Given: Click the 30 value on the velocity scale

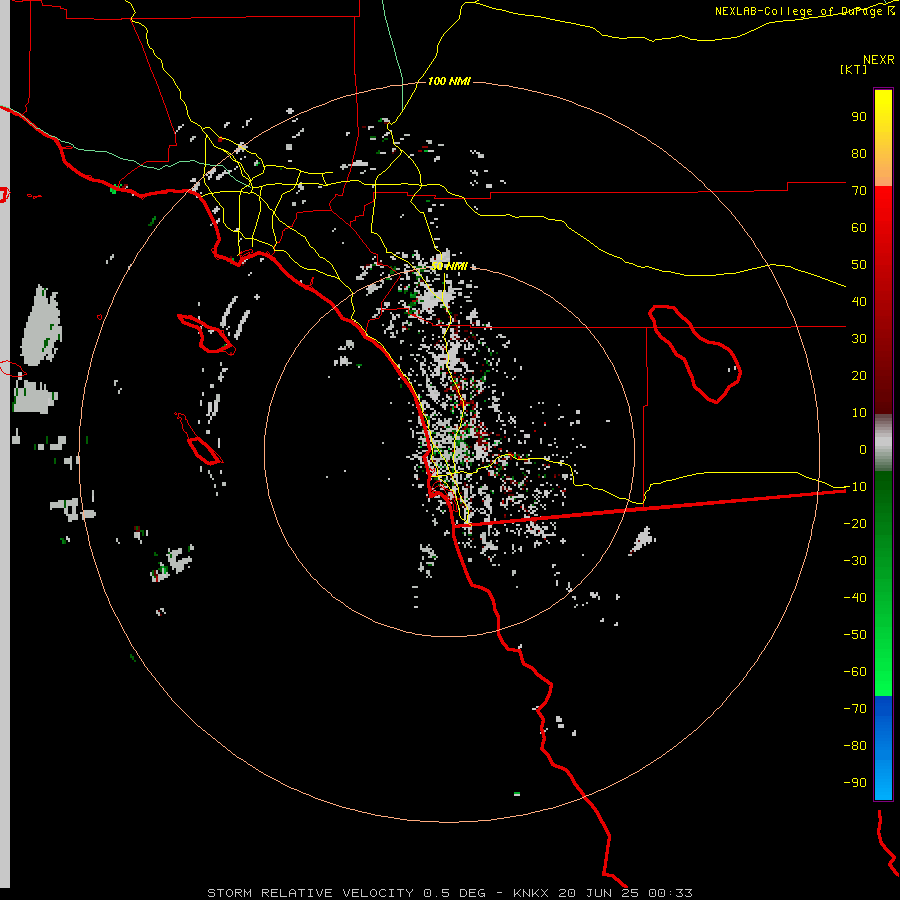Looking at the screenshot, I should pyautogui.click(x=859, y=339).
